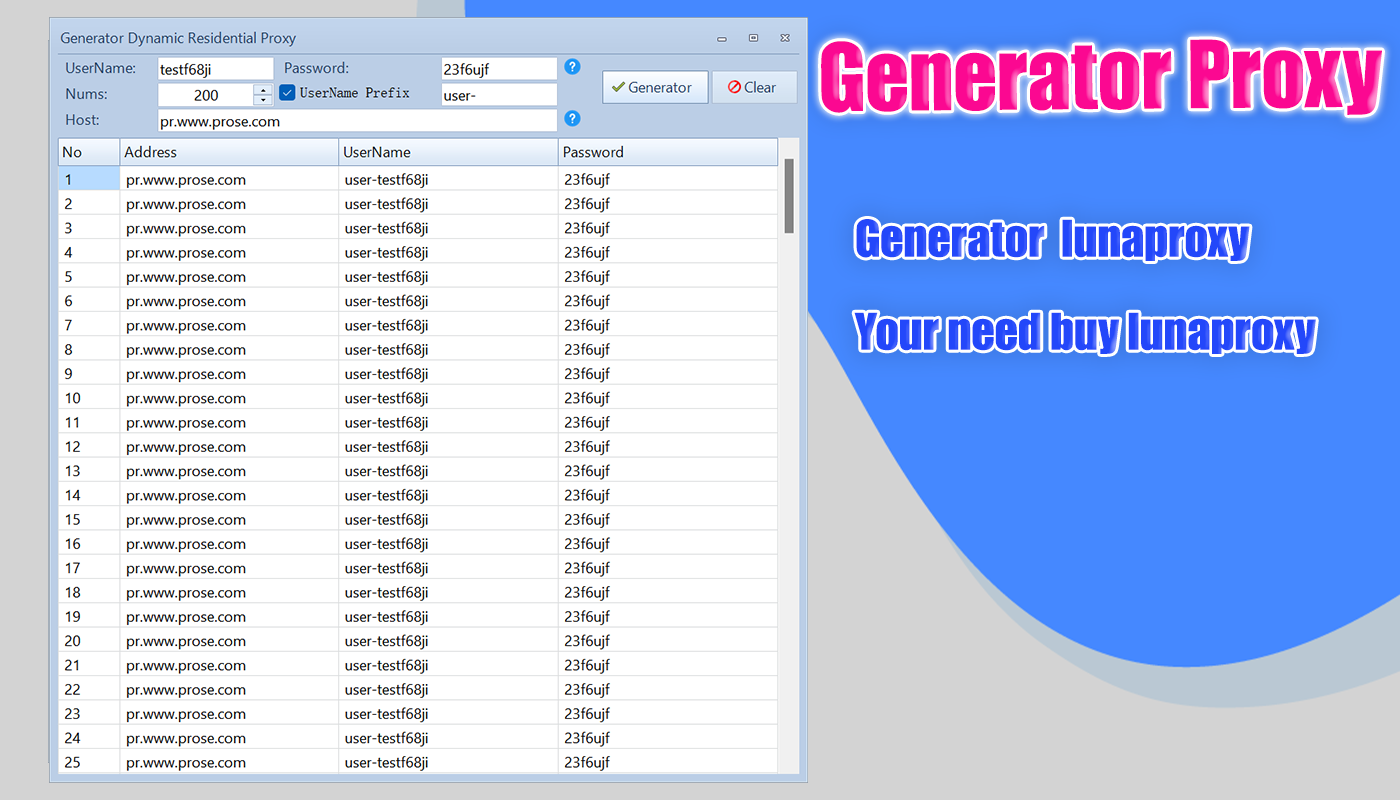Select the Password cell in row 8
The height and width of the screenshot is (800, 1400).
coord(668,350)
